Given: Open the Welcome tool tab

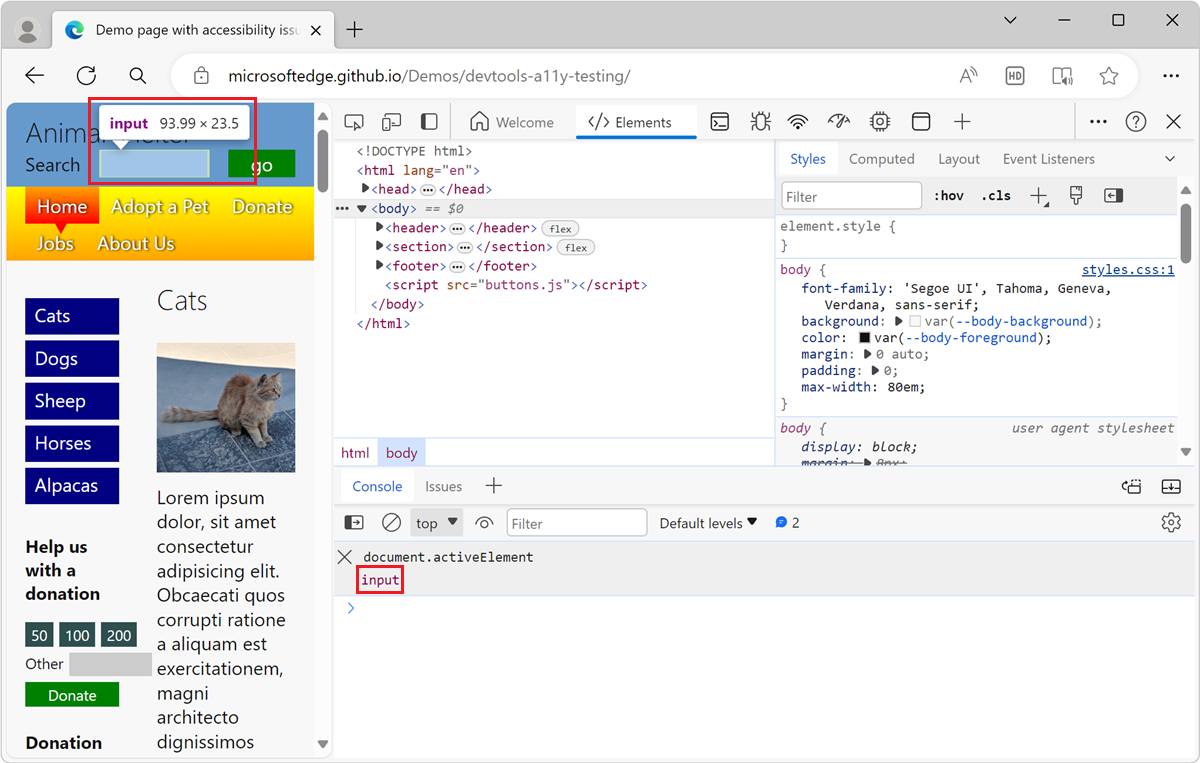Looking at the screenshot, I should [513, 121].
